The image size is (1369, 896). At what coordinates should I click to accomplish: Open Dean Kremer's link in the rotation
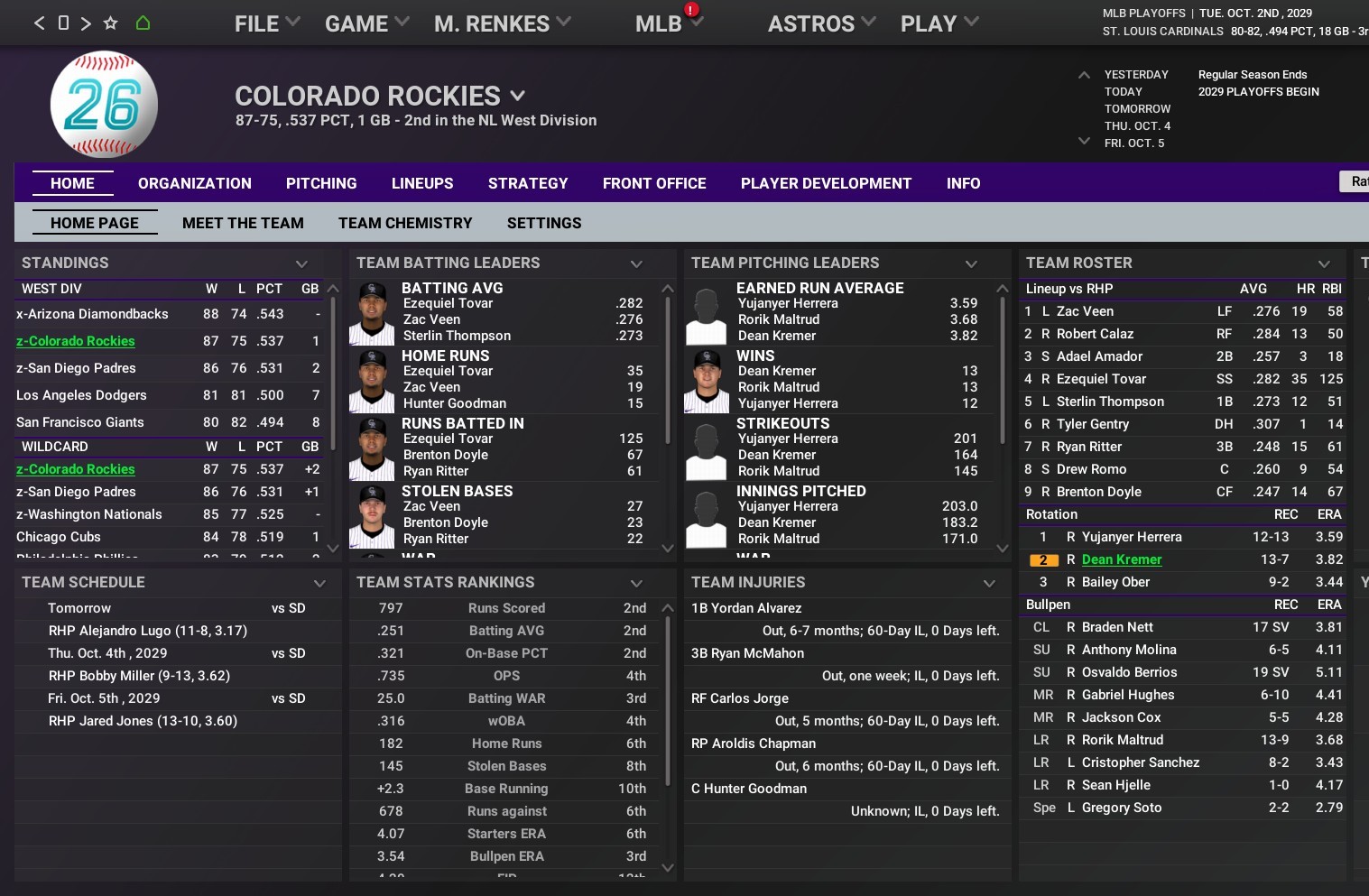coord(1121,559)
